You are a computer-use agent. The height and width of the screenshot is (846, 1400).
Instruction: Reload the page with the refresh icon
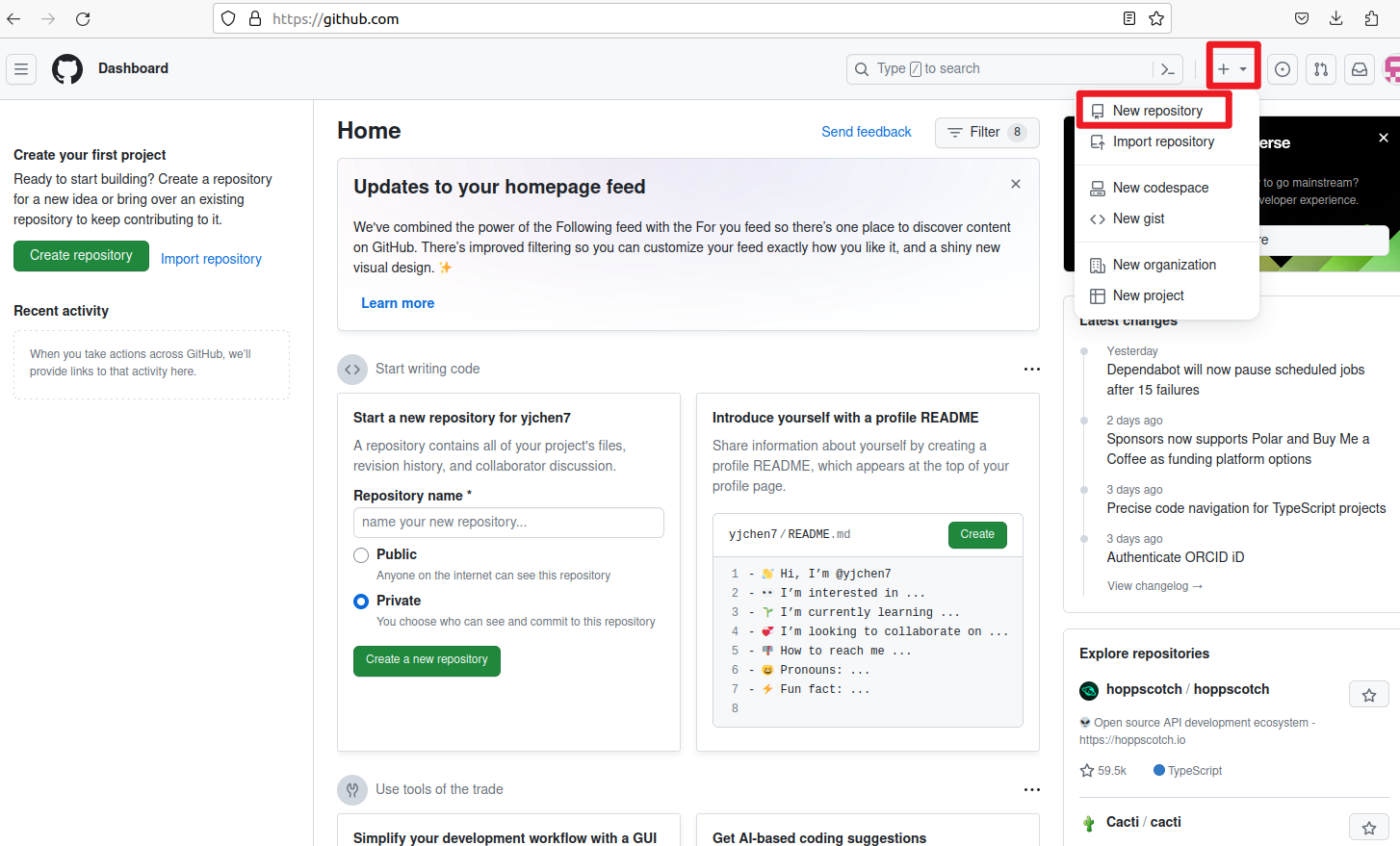(x=83, y=18)
